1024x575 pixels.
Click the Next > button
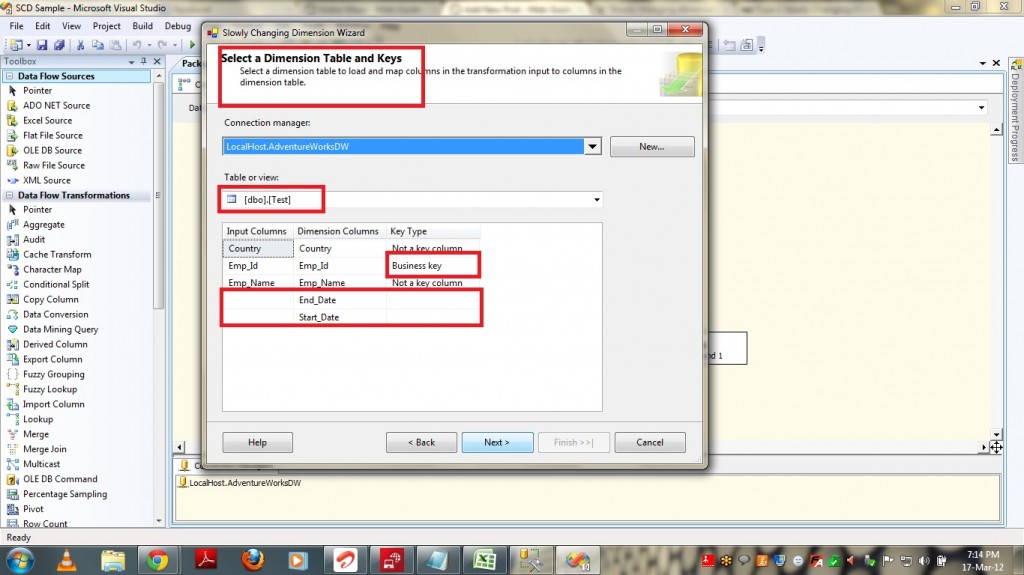pos(497,442)
